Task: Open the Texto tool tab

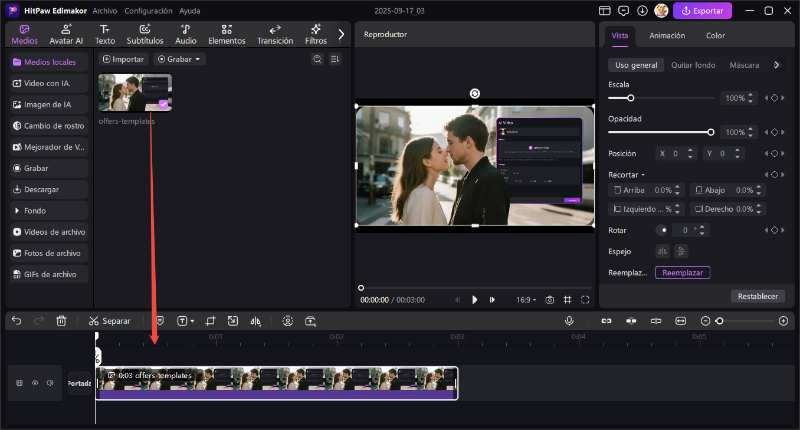Action: pyautogui.click(x=105, y=35)
